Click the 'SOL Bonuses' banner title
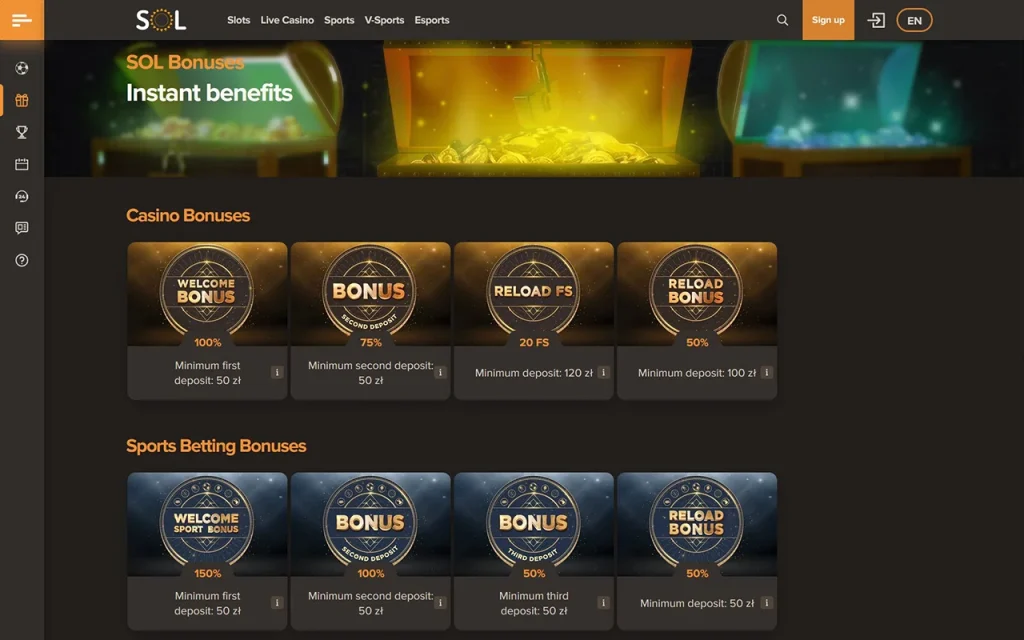The width and height of the screenshot is (1024, 640). pyautogui.click(x=185, y=62)
